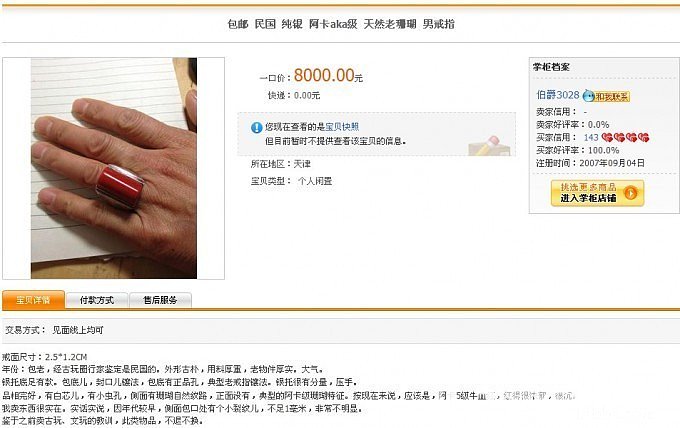Viewport: 680px width, 428px height.
Task: Click the blue info icon in snapshot notice
Action: point(256,127)
